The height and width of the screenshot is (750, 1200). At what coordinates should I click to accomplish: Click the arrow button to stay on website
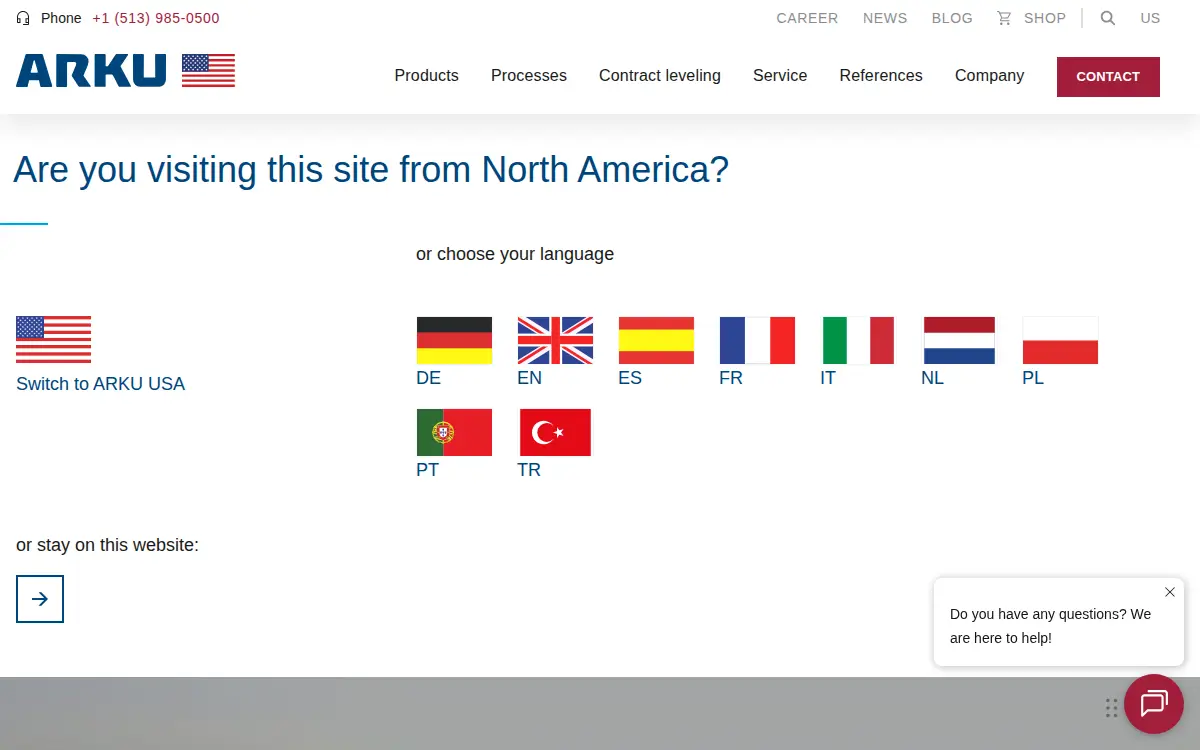tap(40, 599)
